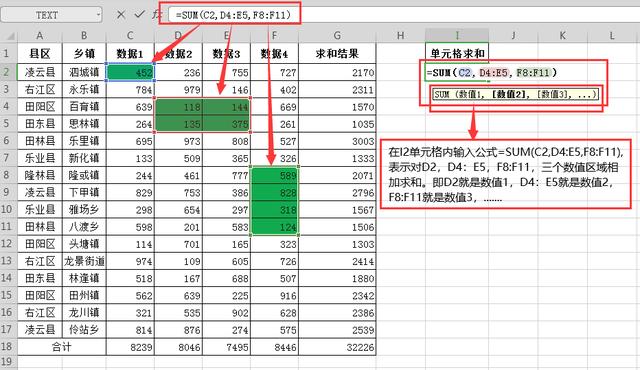Select column H header
This screenshot has height=370, width=640.
(400, 35)
